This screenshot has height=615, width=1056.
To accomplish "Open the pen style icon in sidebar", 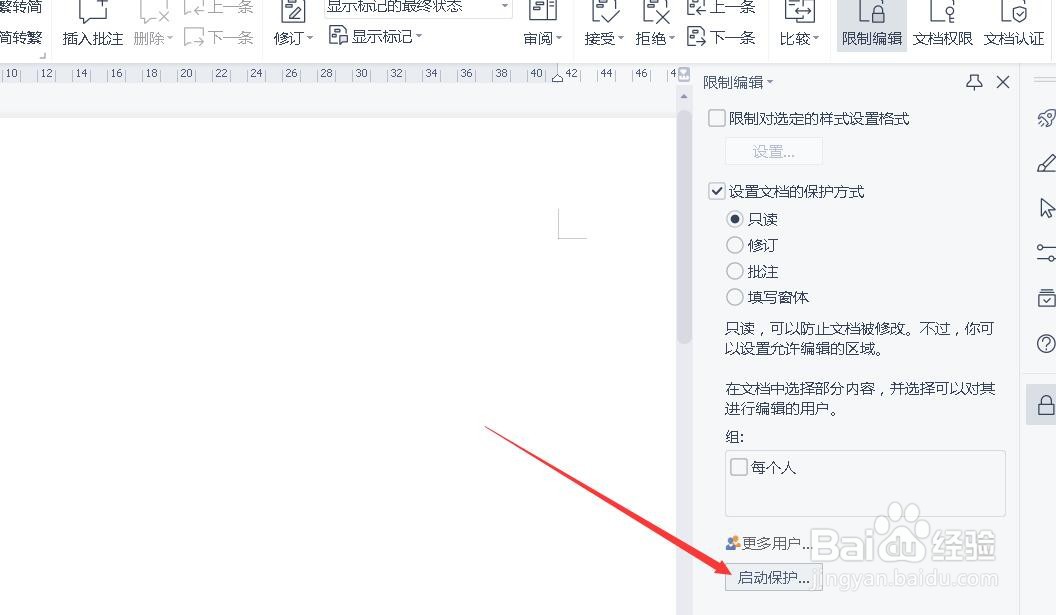I will coord(1046,164).
